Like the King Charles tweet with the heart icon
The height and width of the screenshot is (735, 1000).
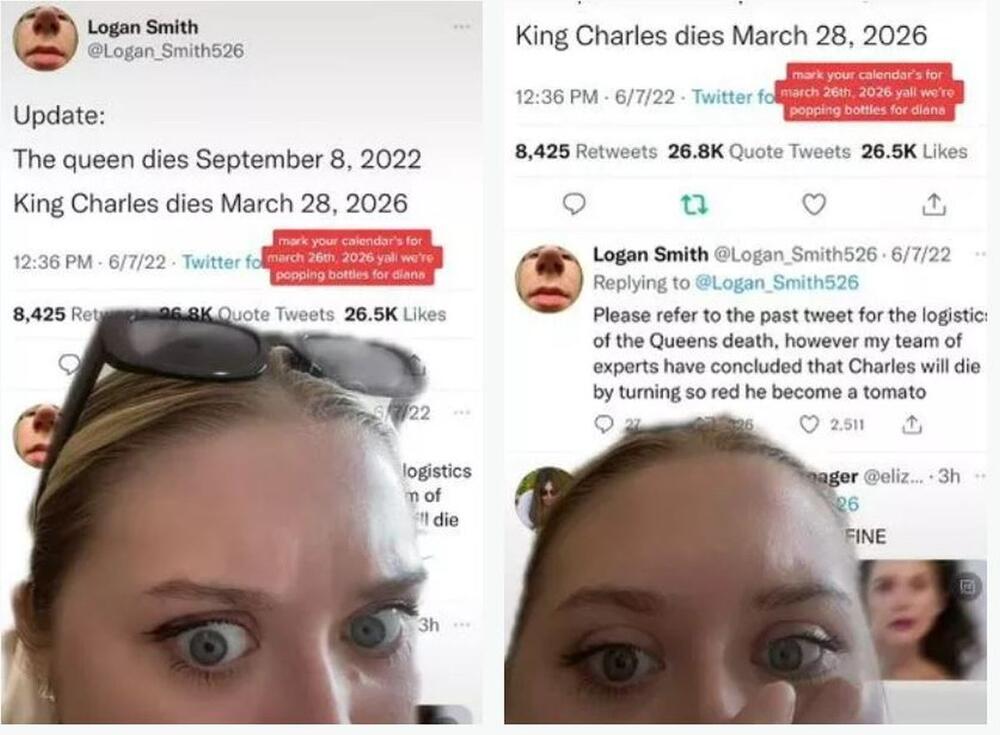click(815, 204)
